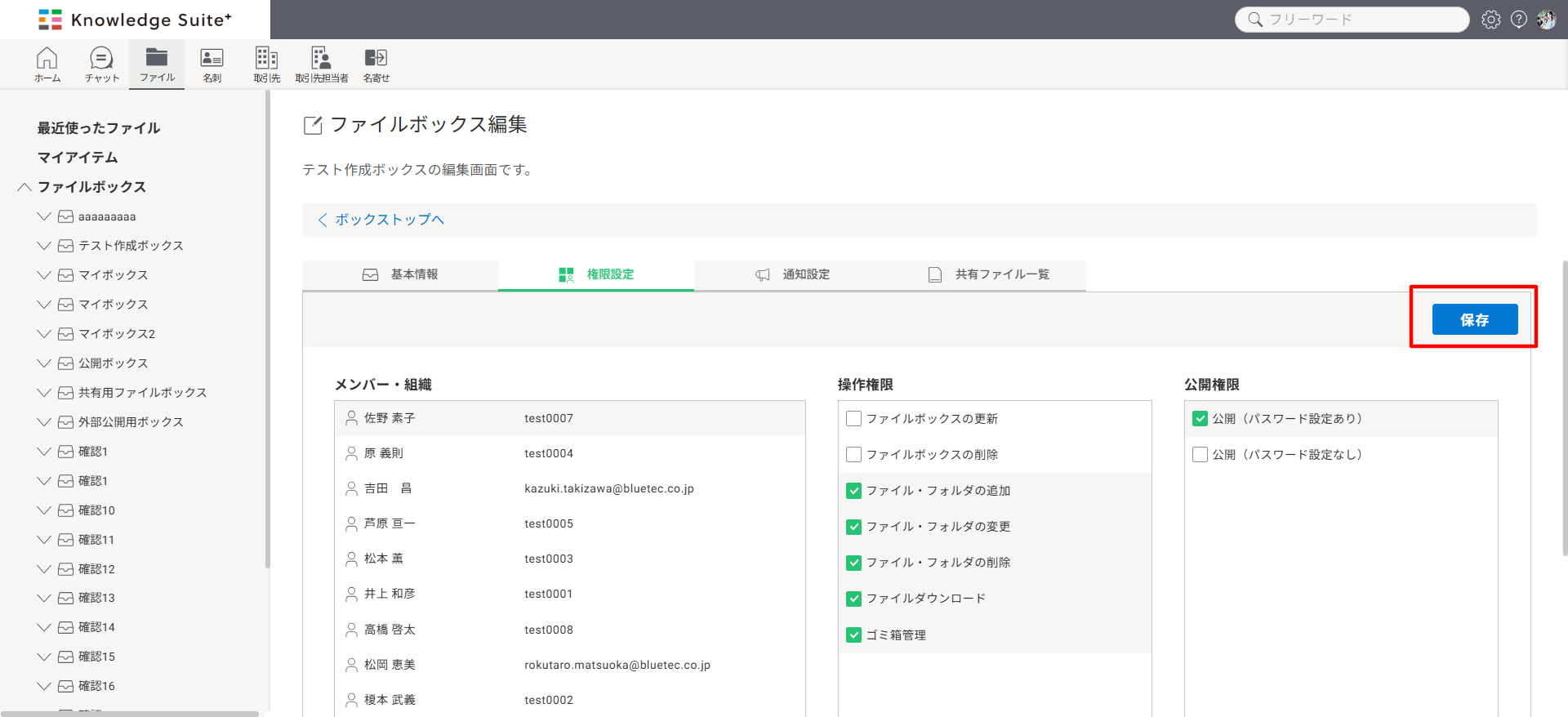The image size is (1568, 717).
Task: Open the help question mark icon
Action: coord(1519,20)
